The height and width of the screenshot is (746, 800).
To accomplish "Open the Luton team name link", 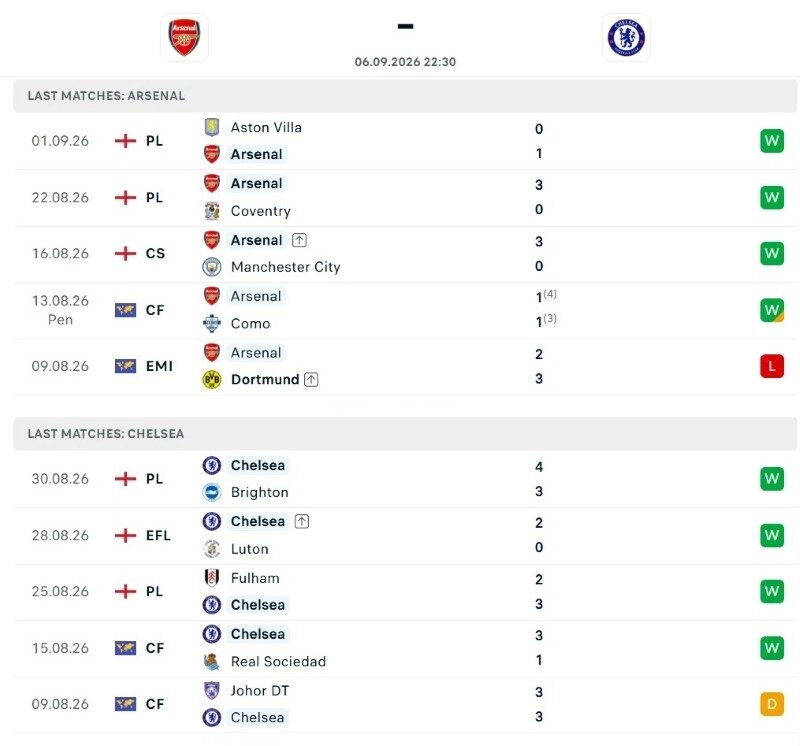I will (x=249, y=549).
